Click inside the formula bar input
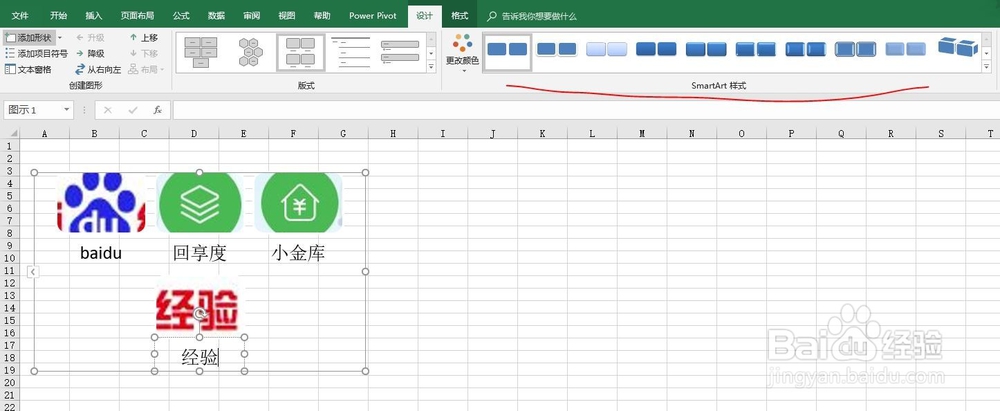Screen dimensions: 1000x411 point(585,110)
